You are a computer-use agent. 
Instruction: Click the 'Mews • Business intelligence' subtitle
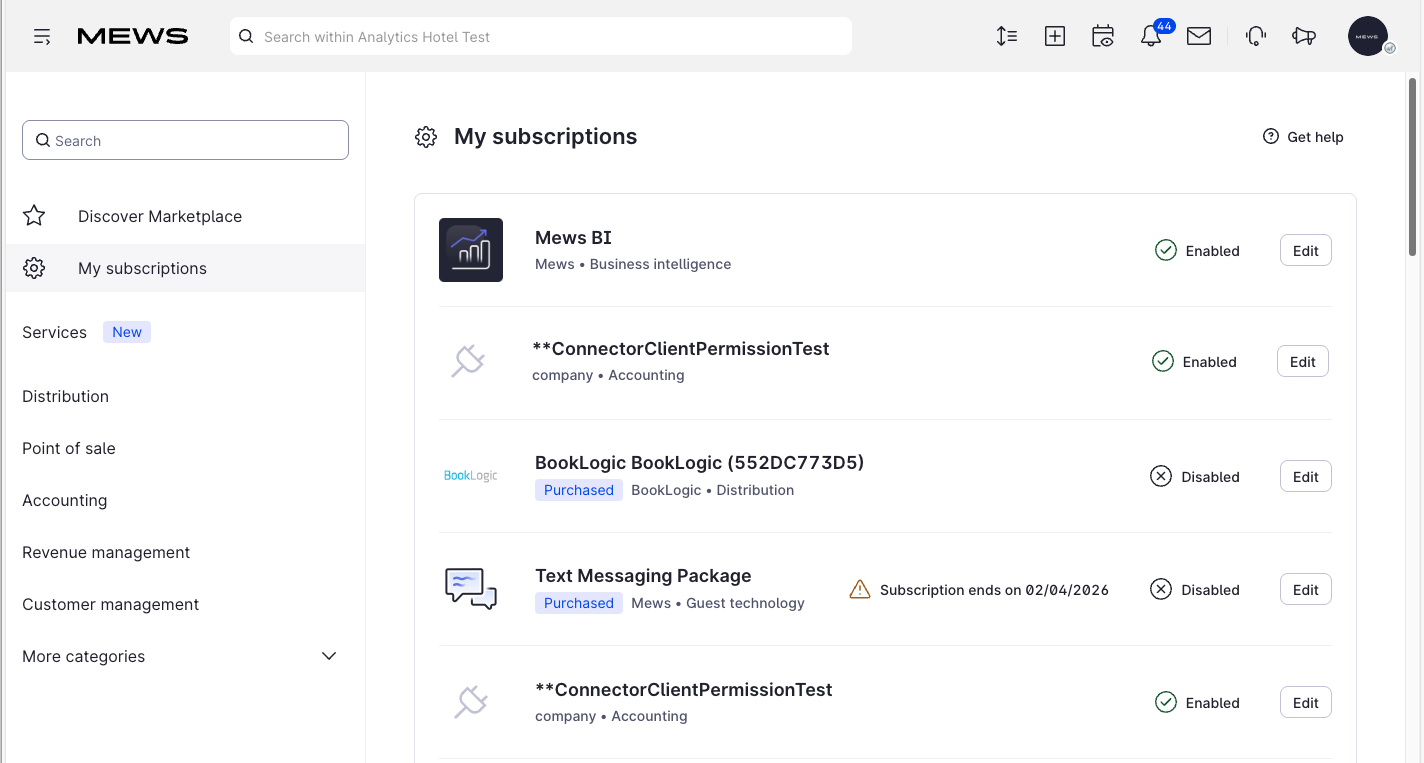633,264
